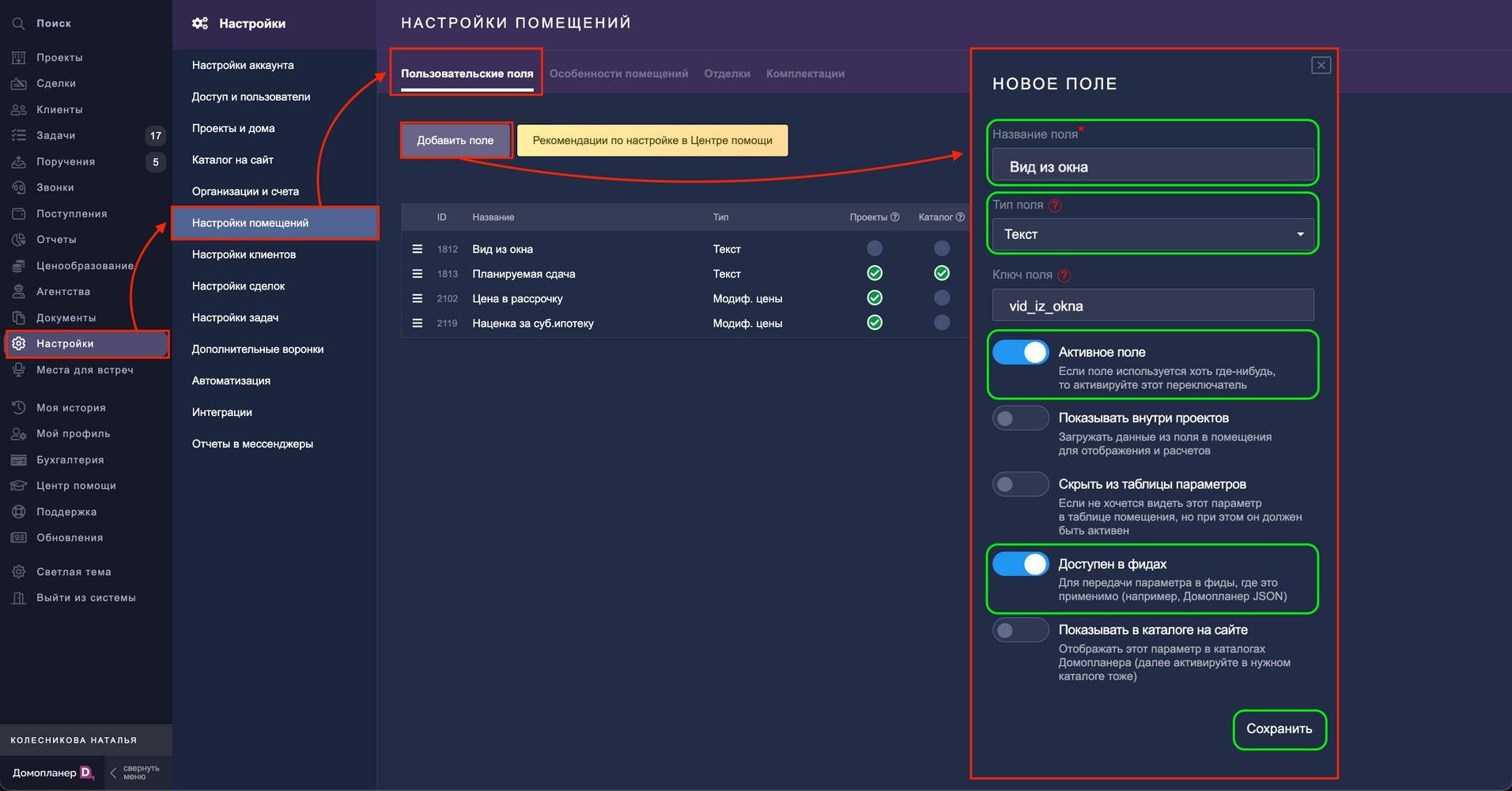Open Tasks icon in left sidebar
The width and height of the screenshot is (1512, 791).
click(19, 135)
